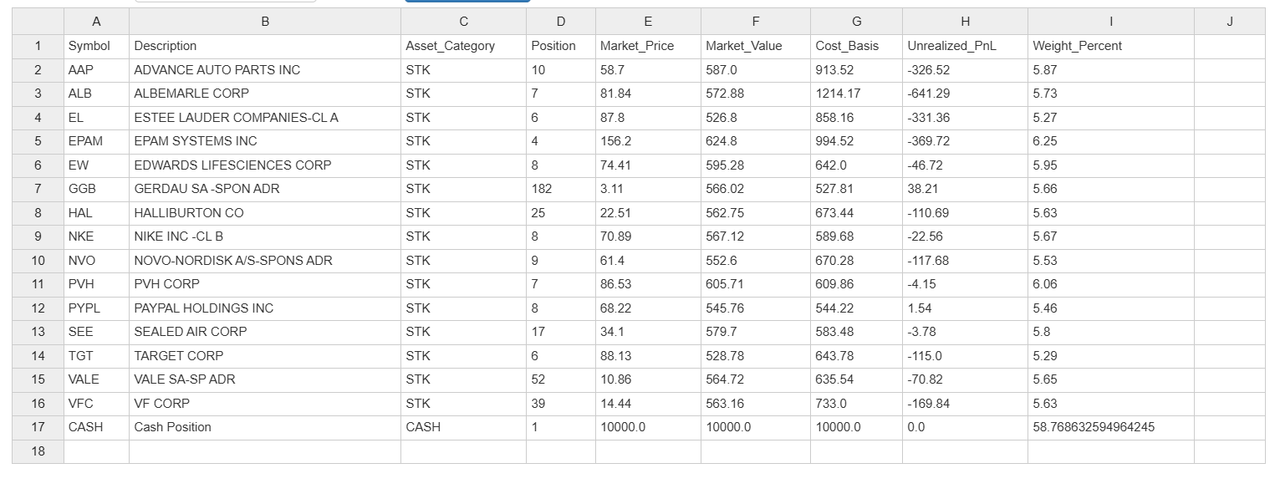Click position value 52 for VALE
This screenshot has width=1280, height=478.
561,380
